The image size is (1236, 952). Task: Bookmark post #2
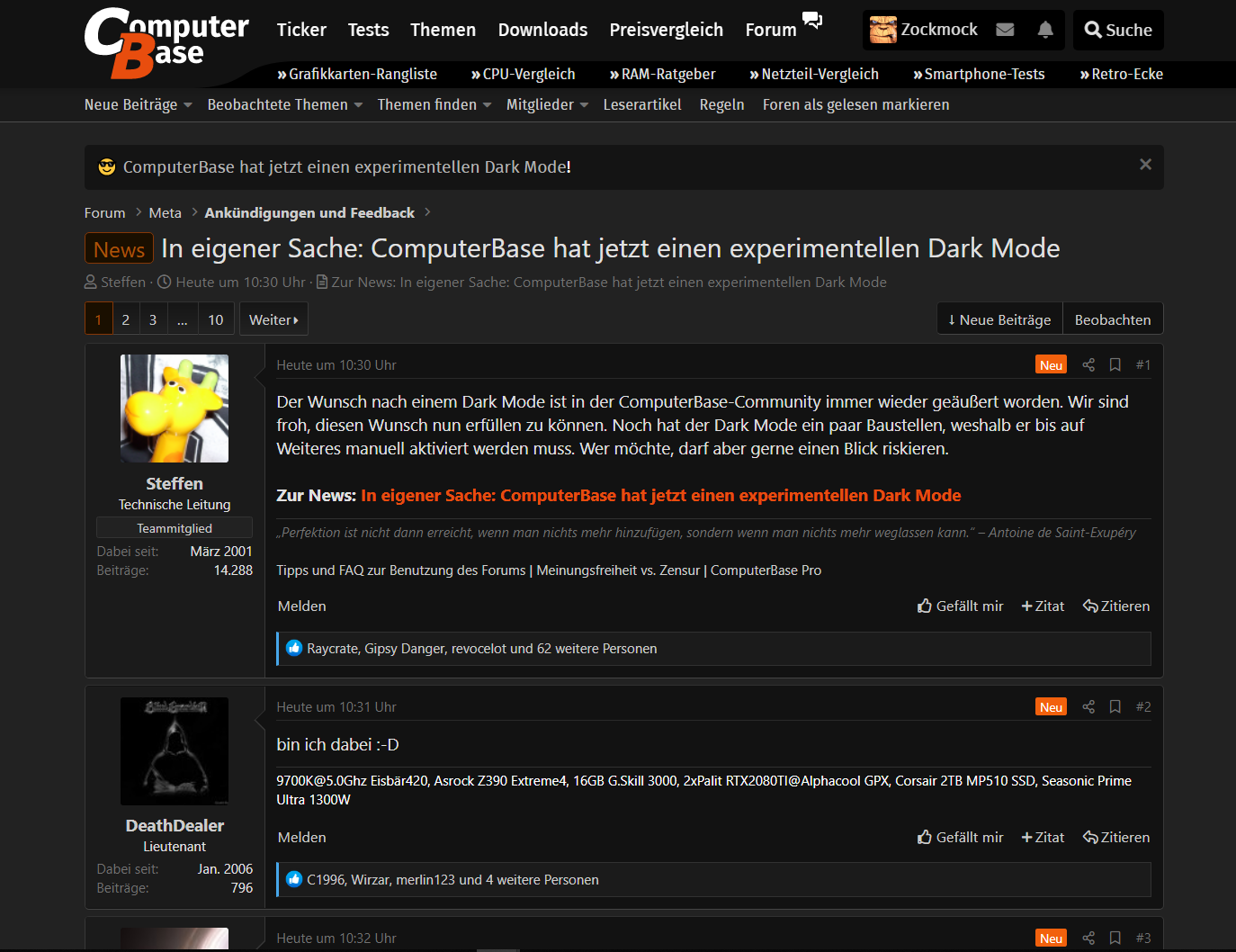tap(1115, 706)
